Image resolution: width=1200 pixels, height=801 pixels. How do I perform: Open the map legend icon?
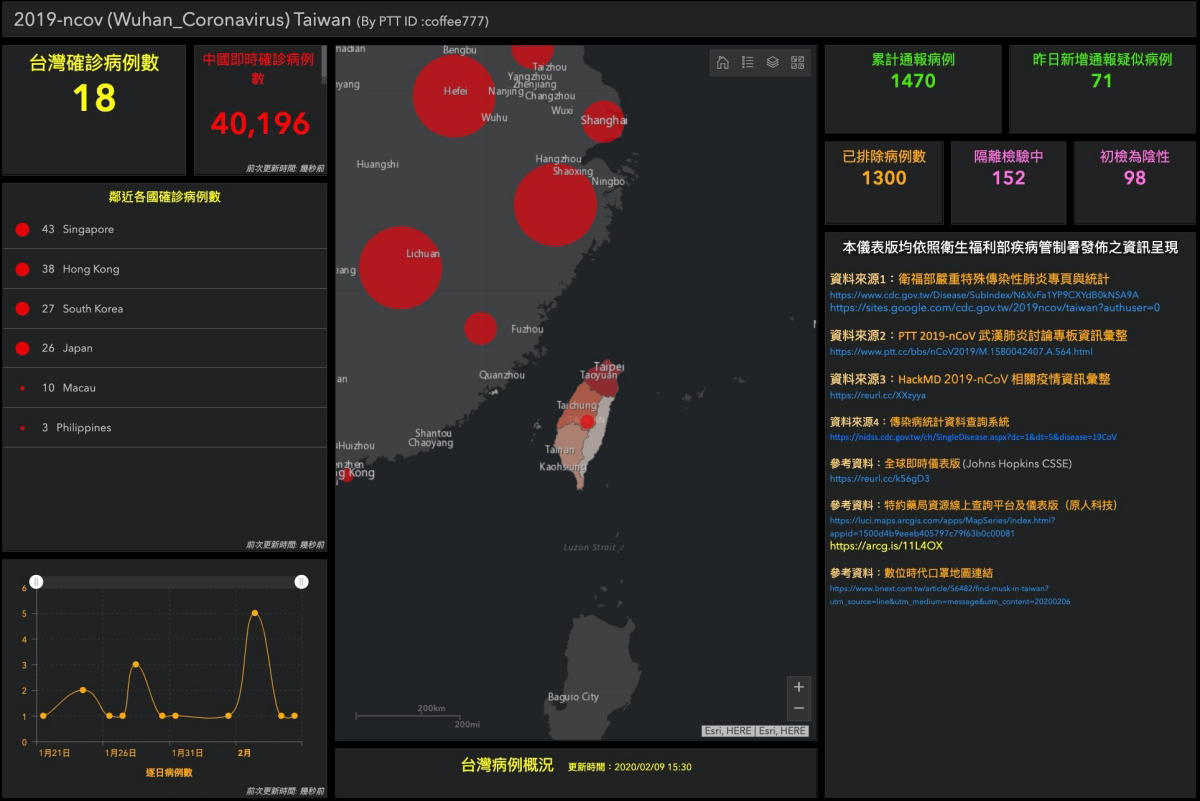[x=746, y=62]
